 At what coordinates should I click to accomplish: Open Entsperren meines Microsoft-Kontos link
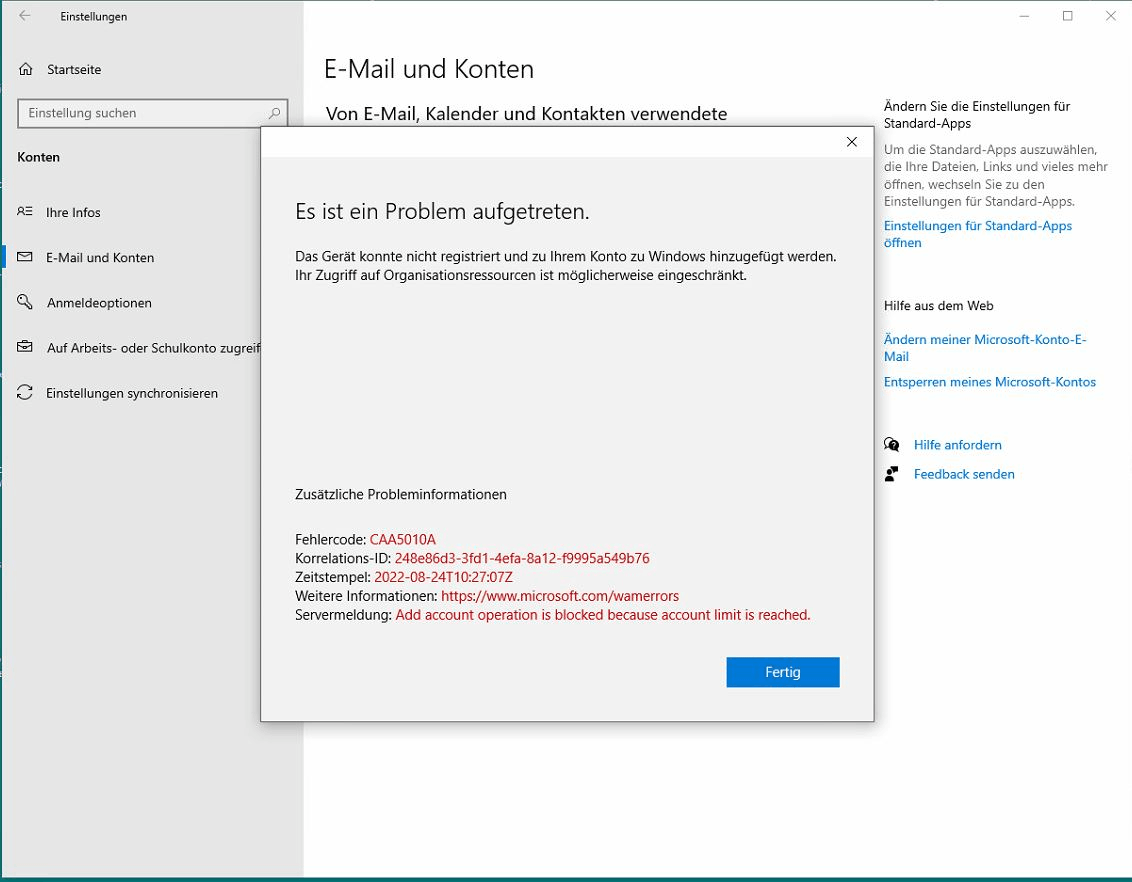point(990,382)
